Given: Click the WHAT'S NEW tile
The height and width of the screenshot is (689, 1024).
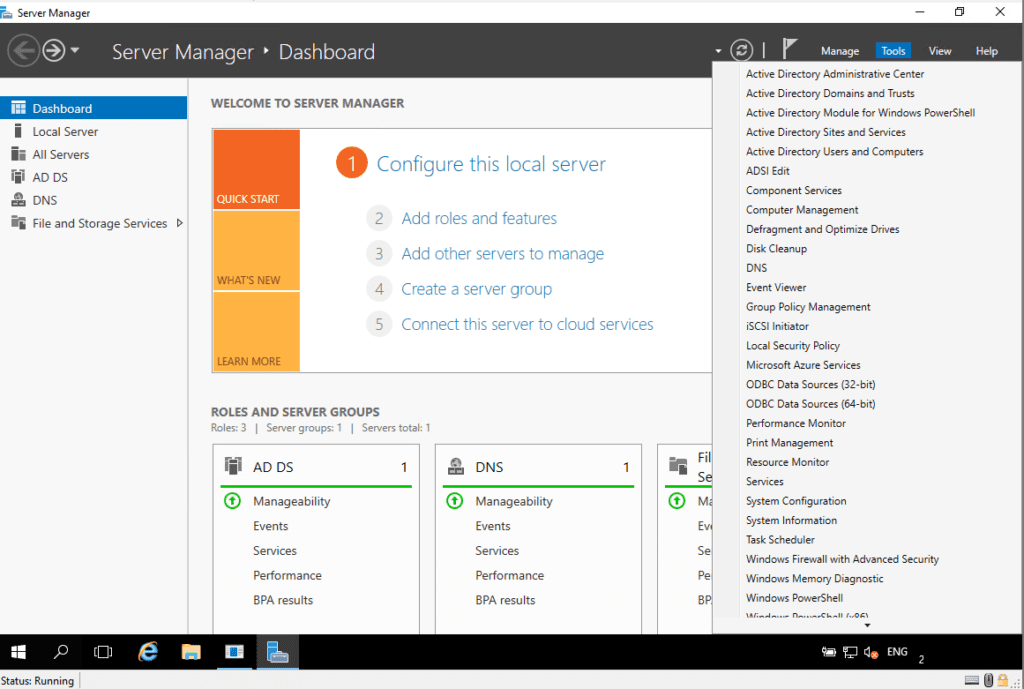Looking at the screenshot, I should pyautogui.click(x=256, y=250).
